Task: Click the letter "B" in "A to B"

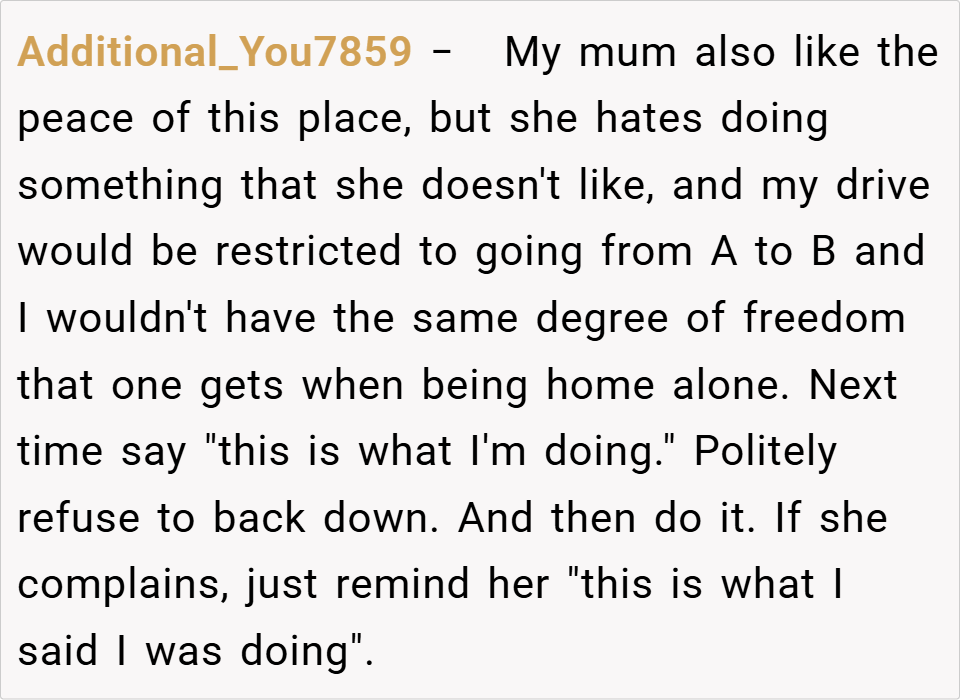Action: pyautogui.click(x=823, y=252)
